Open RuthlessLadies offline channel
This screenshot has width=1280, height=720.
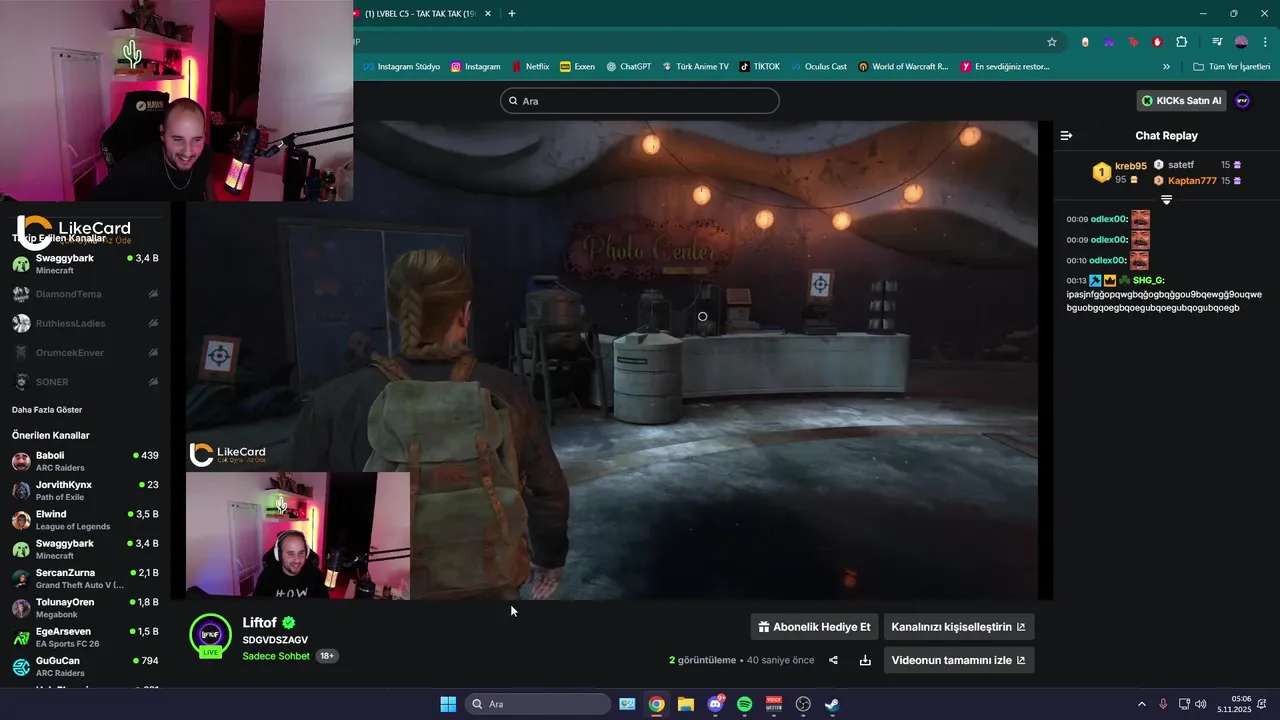point(85,323)
